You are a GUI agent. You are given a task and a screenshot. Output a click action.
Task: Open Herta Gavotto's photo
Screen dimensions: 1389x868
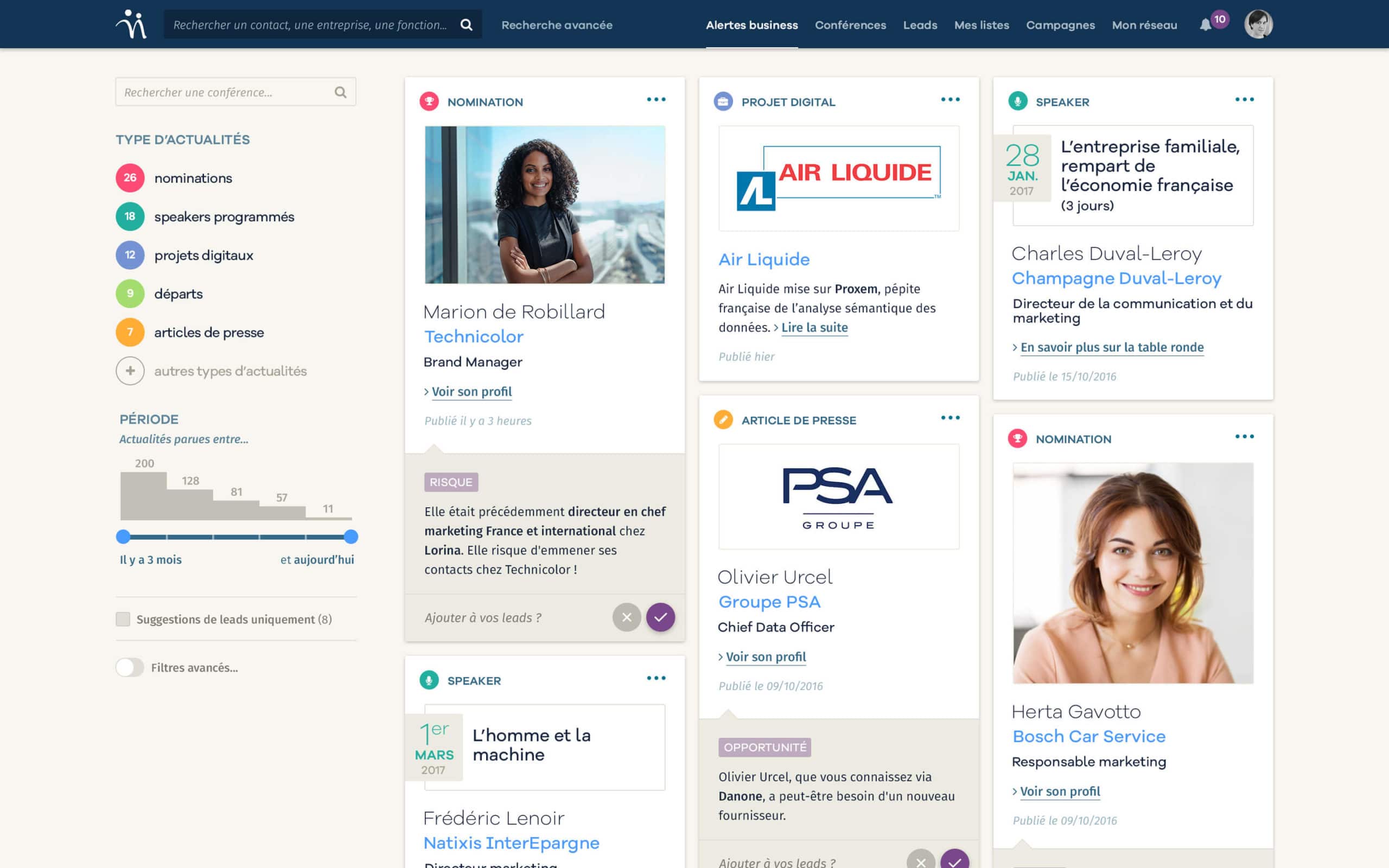(x=1133, y=573)
